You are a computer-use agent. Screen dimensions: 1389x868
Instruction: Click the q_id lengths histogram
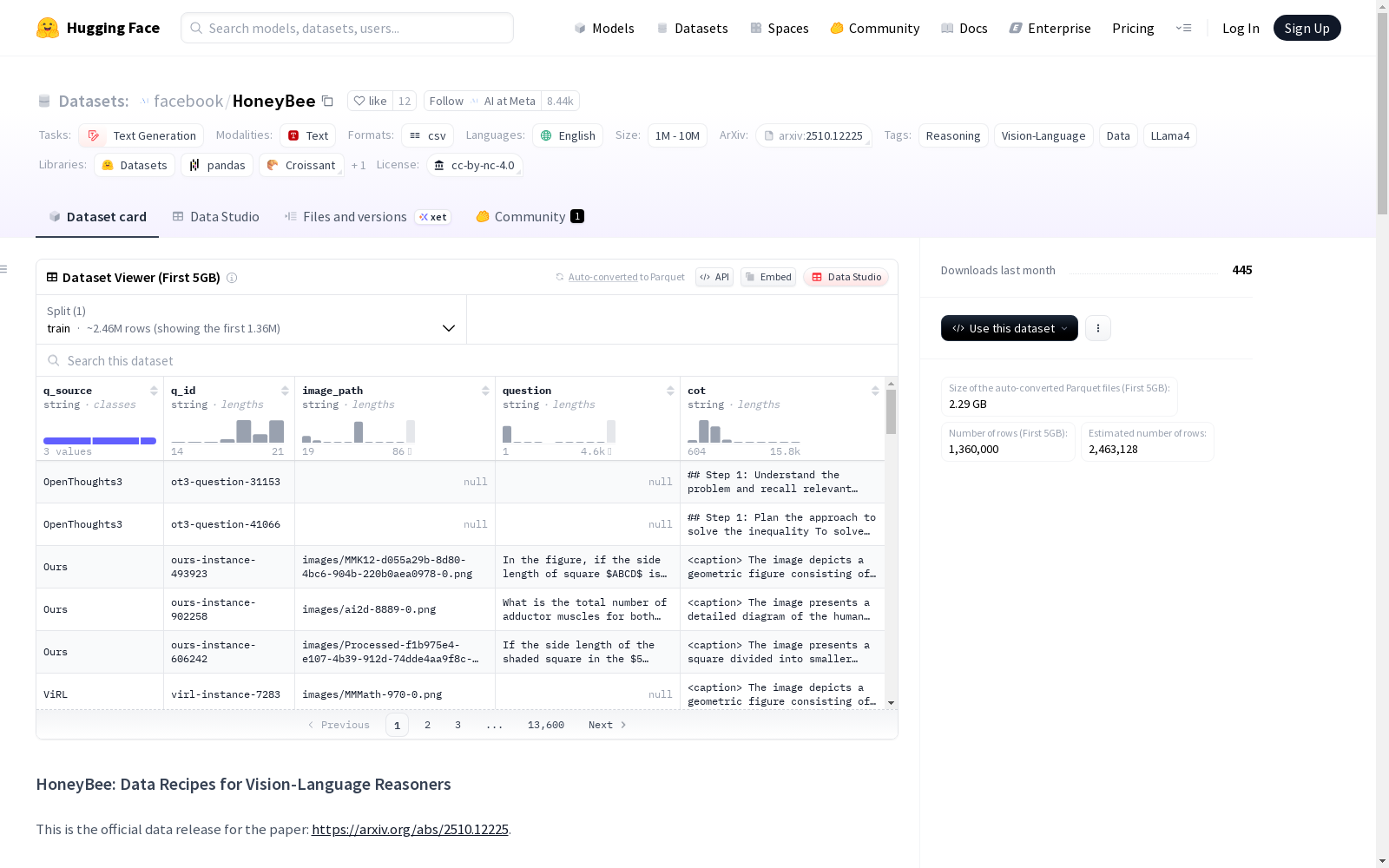(227, 431)
